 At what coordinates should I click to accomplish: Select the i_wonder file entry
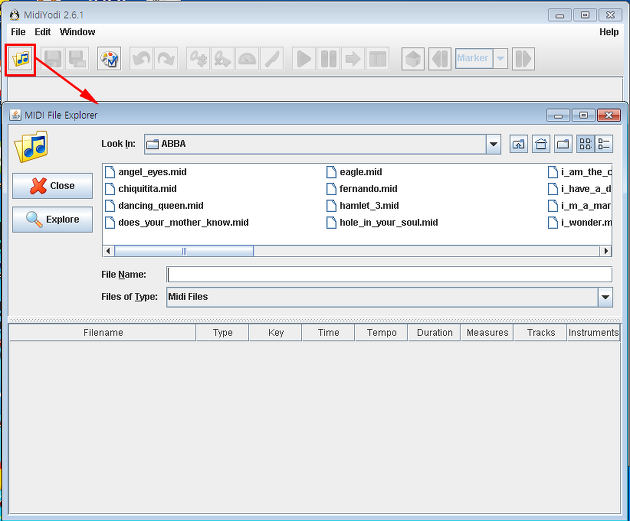tap(580, 223)
